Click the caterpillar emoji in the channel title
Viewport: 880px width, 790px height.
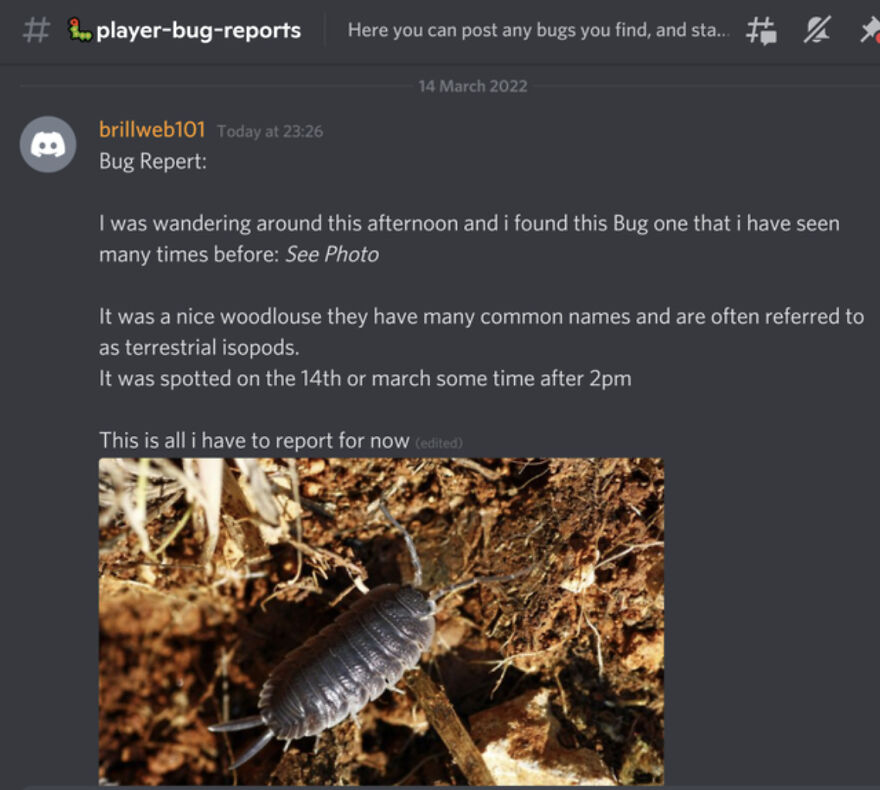77,30
